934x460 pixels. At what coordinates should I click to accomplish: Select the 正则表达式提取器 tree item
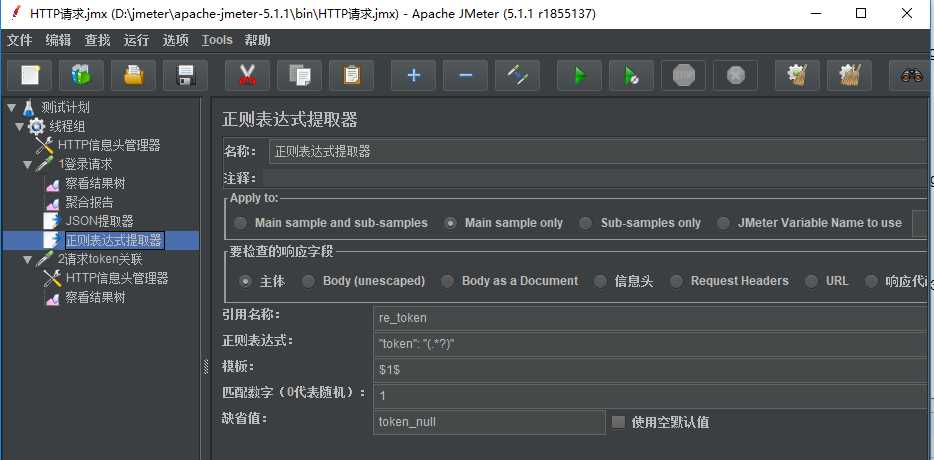[x=114, y=241]
